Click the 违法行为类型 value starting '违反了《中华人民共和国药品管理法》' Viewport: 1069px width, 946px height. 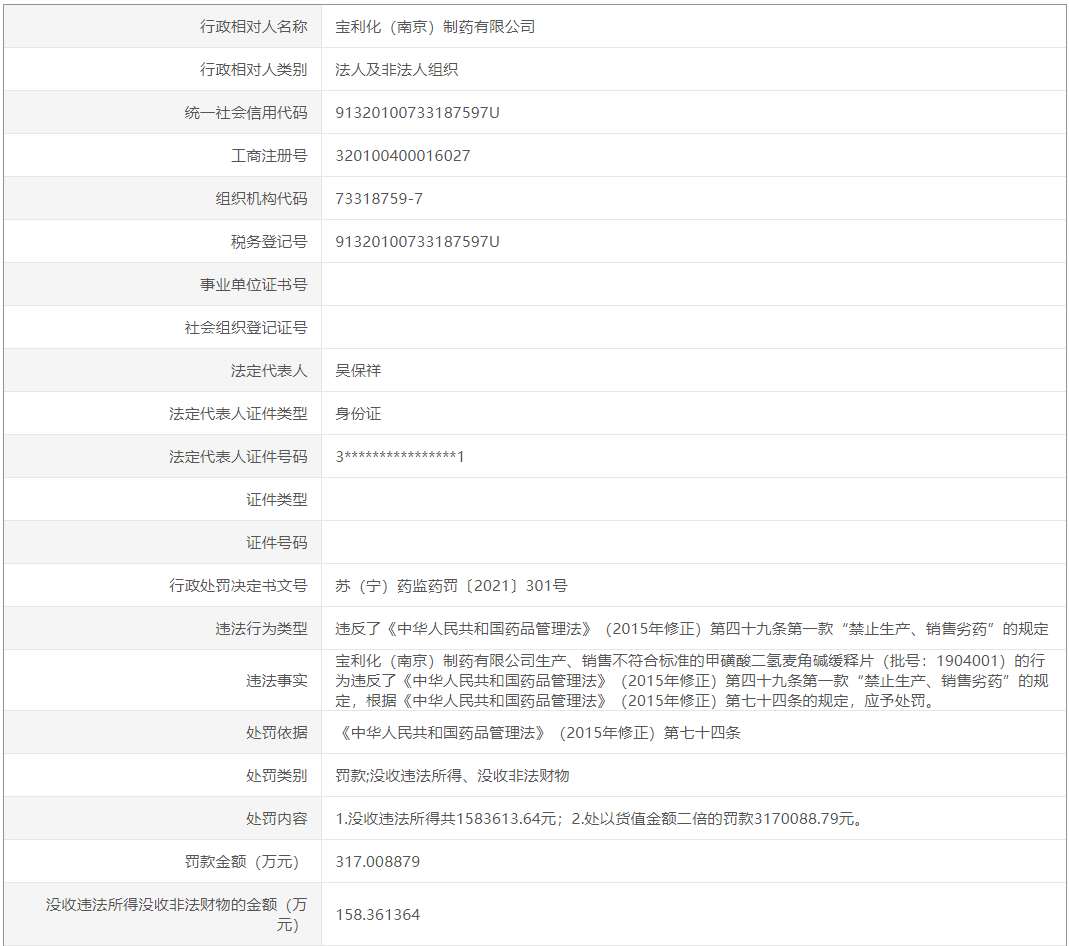[x=692, y=628]
